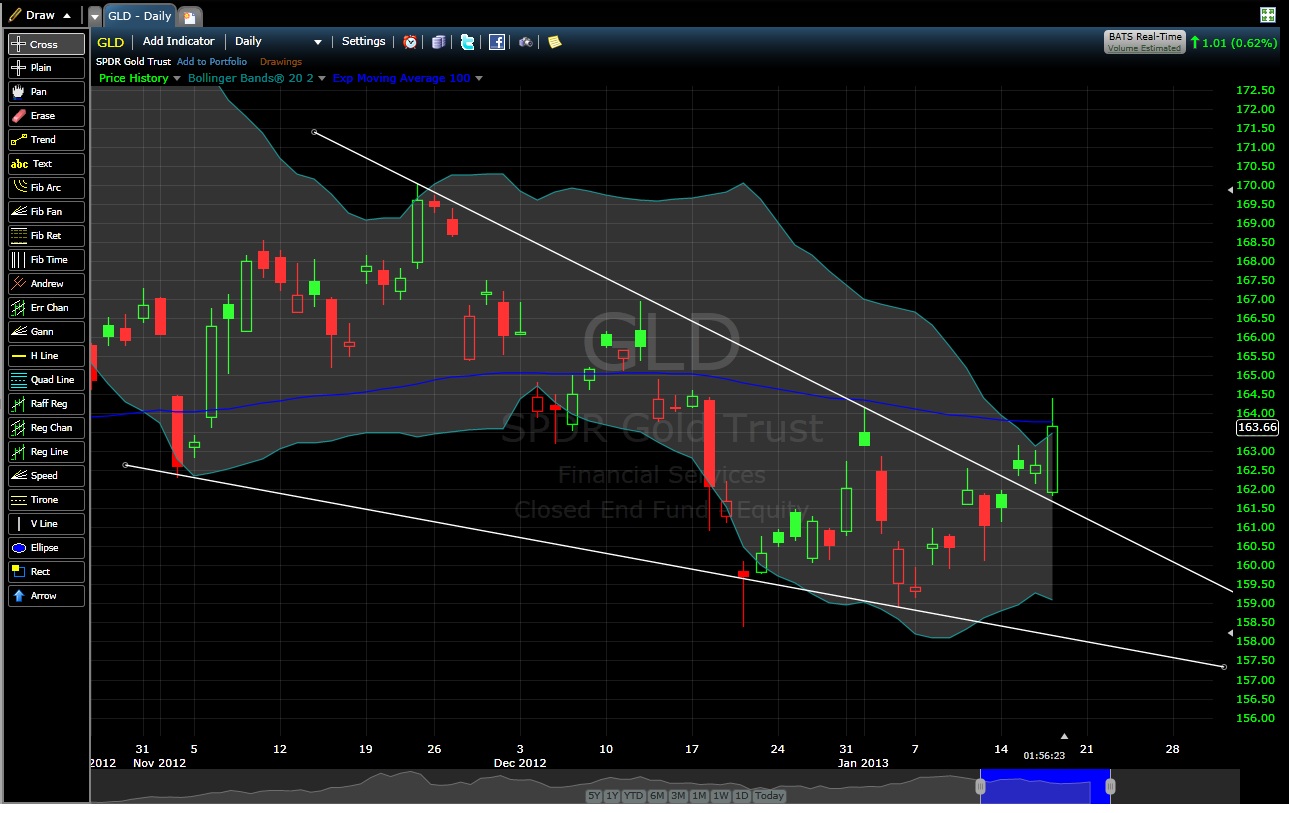This screenshot has width=1289, height=813.
Task: Pick the Text annotation tool
Action: pos(46,164)
